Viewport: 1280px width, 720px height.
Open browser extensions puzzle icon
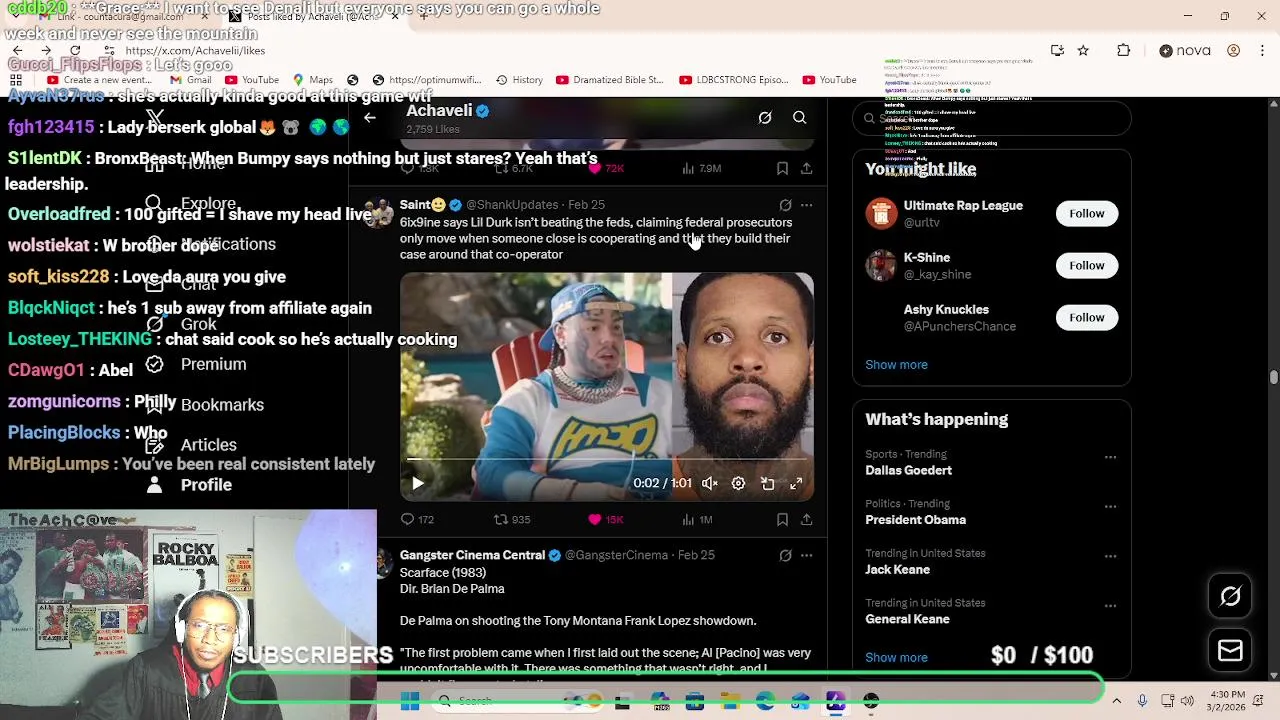[1123, 51]
